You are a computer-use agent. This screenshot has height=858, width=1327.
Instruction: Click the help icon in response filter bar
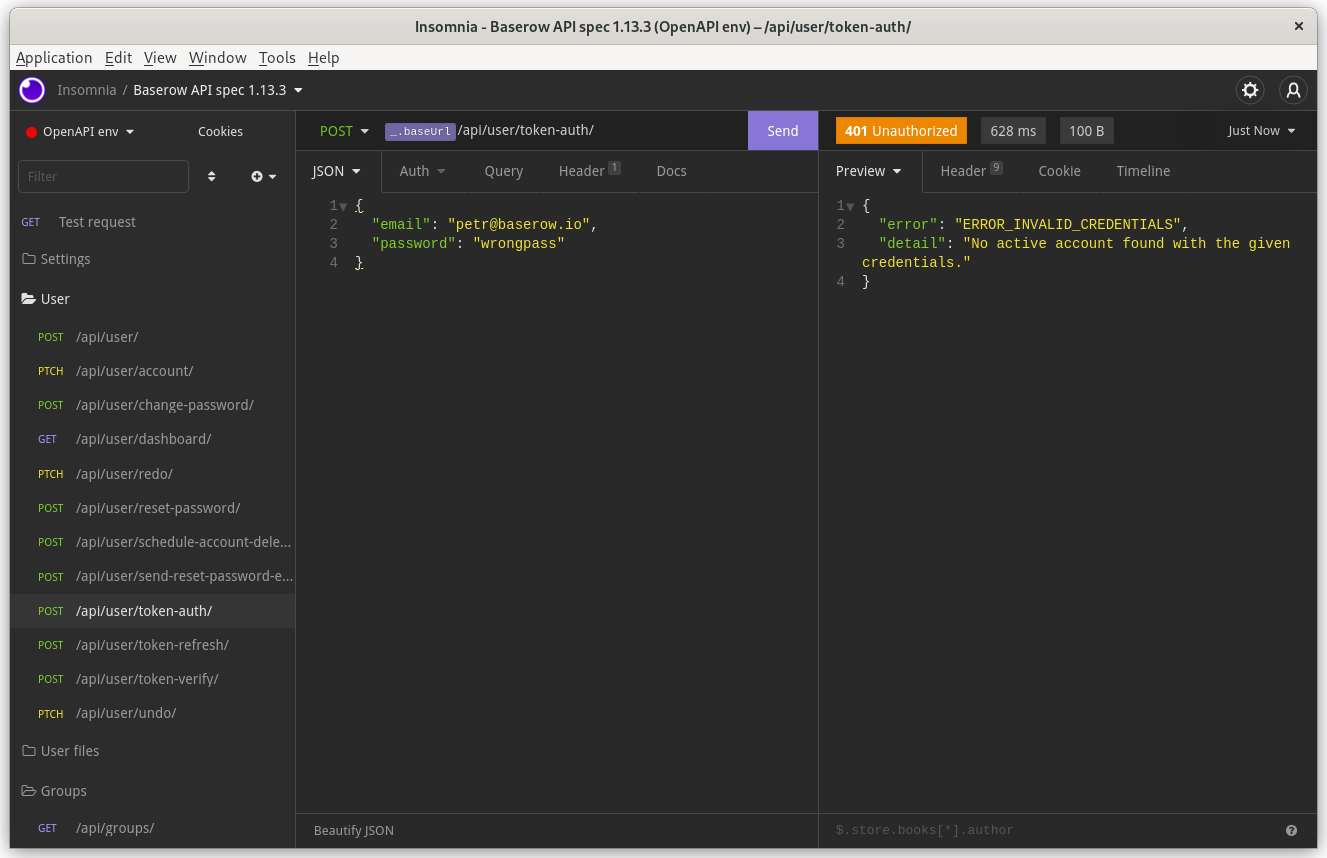(x=1291, y=830)
